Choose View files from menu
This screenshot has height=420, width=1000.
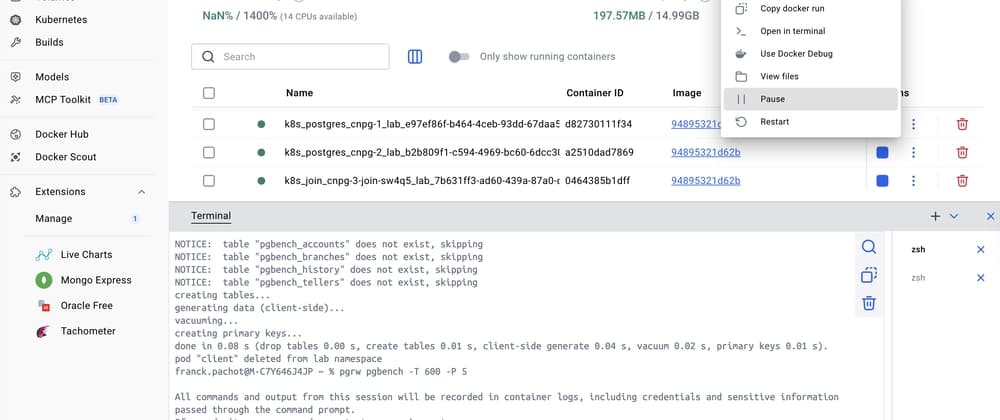pos(811,76)
